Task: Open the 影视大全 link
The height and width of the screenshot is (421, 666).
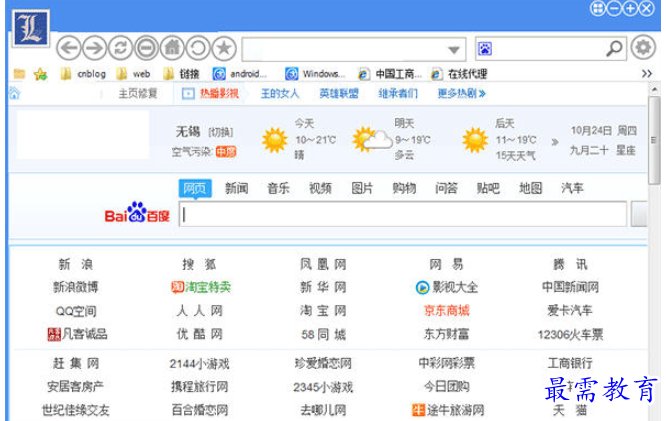Action: click(x=446, y=287)
